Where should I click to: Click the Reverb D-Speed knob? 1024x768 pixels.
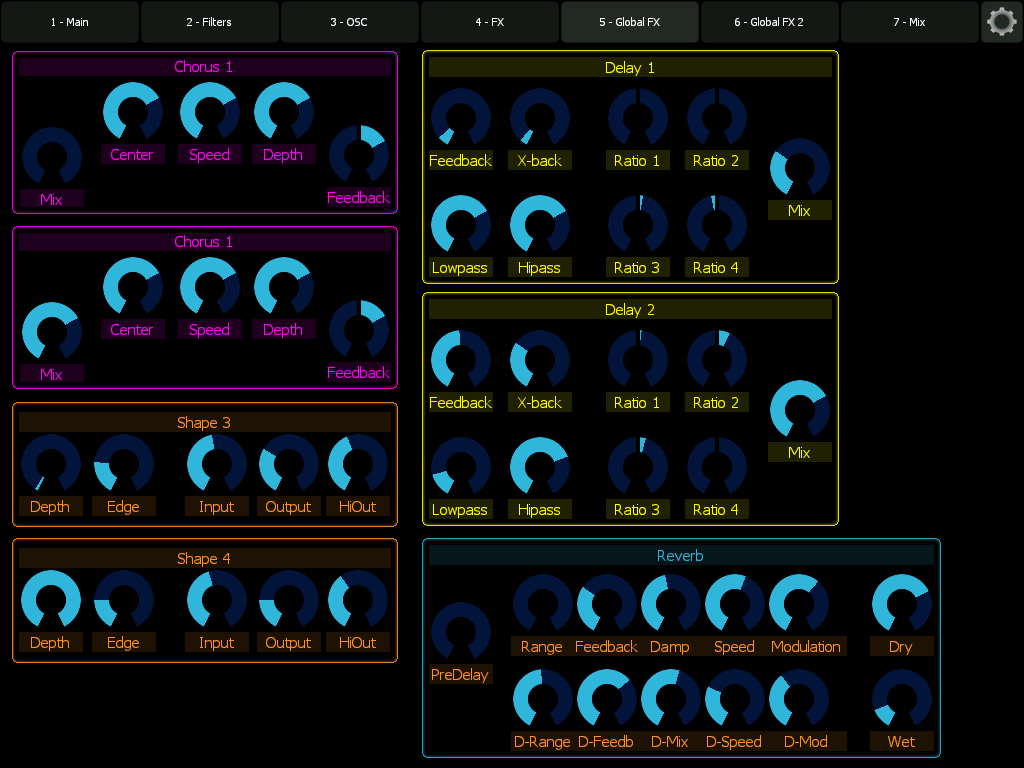pos(735,699)
